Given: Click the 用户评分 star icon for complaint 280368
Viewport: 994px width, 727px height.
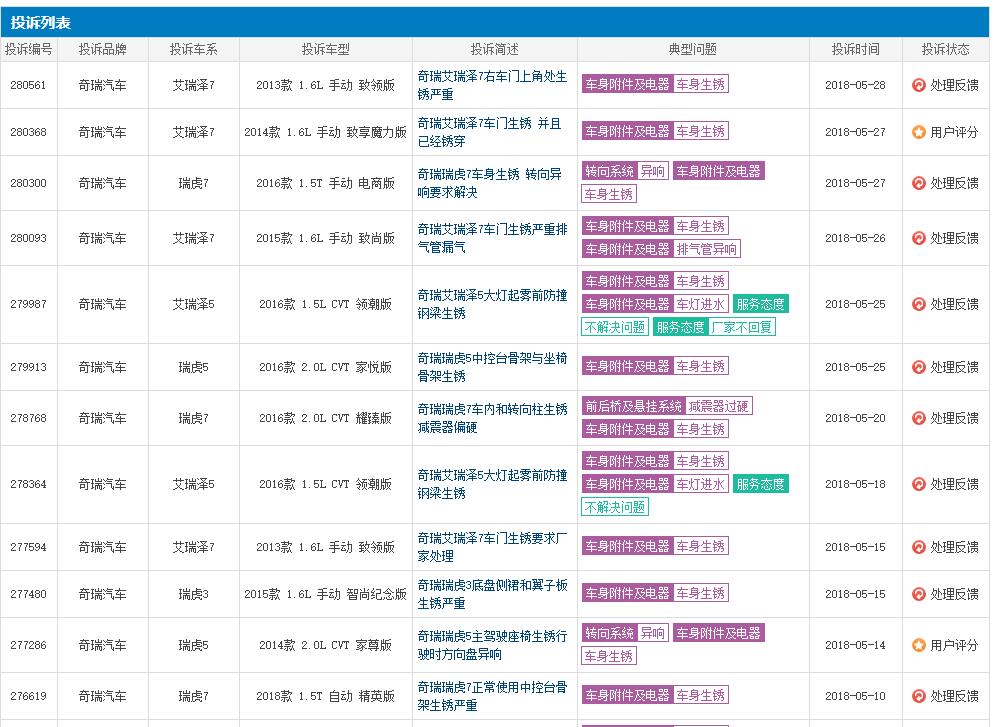Looking at the screenshot, I should coord(919,132).
